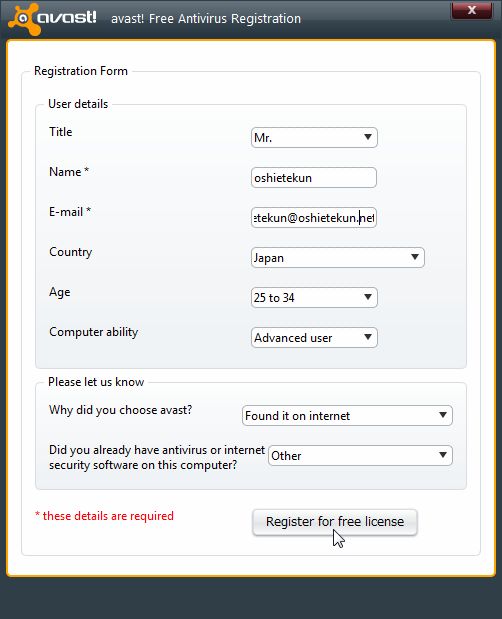
Task: Click the 'these details are required' note
Action: (x=104, y=516)
